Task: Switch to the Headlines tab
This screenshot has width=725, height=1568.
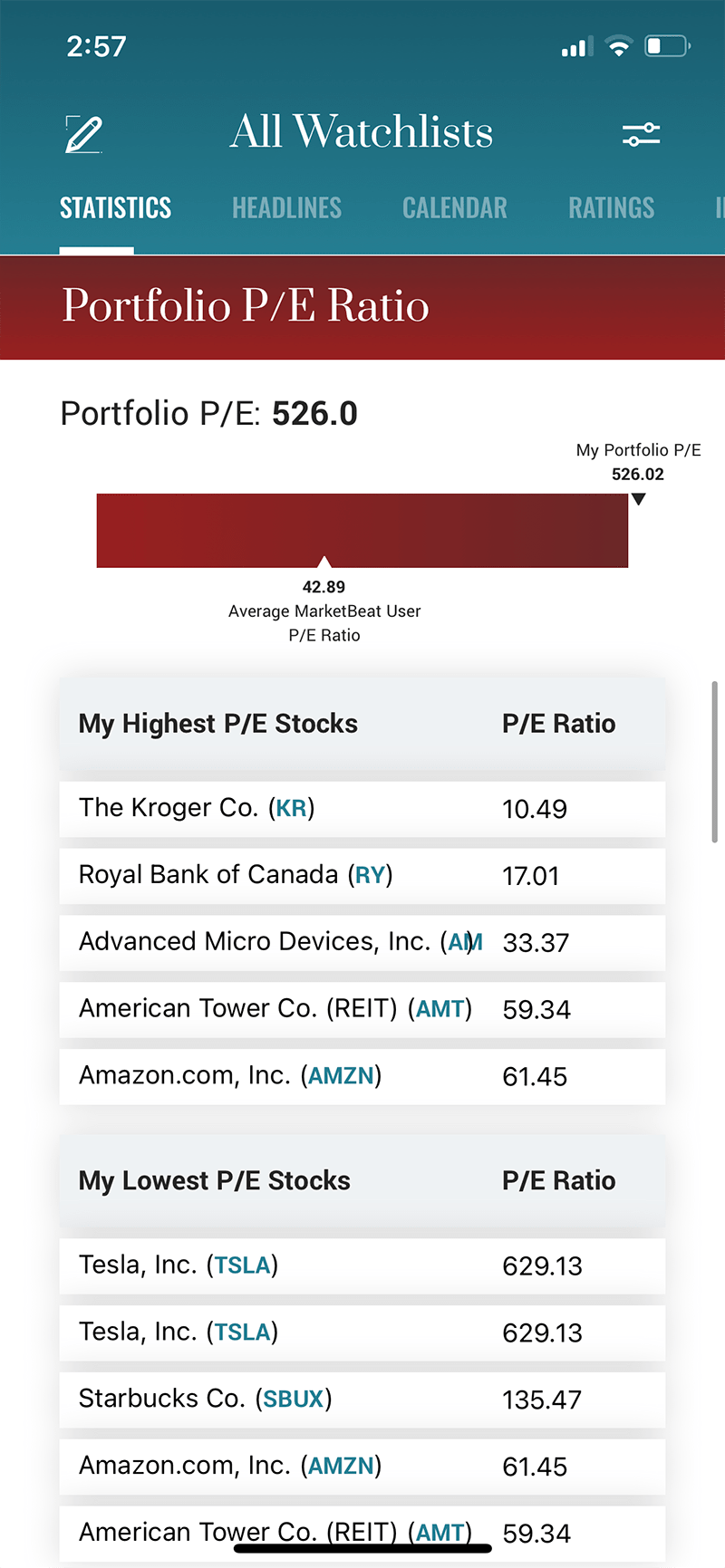Action: (286, 208)
